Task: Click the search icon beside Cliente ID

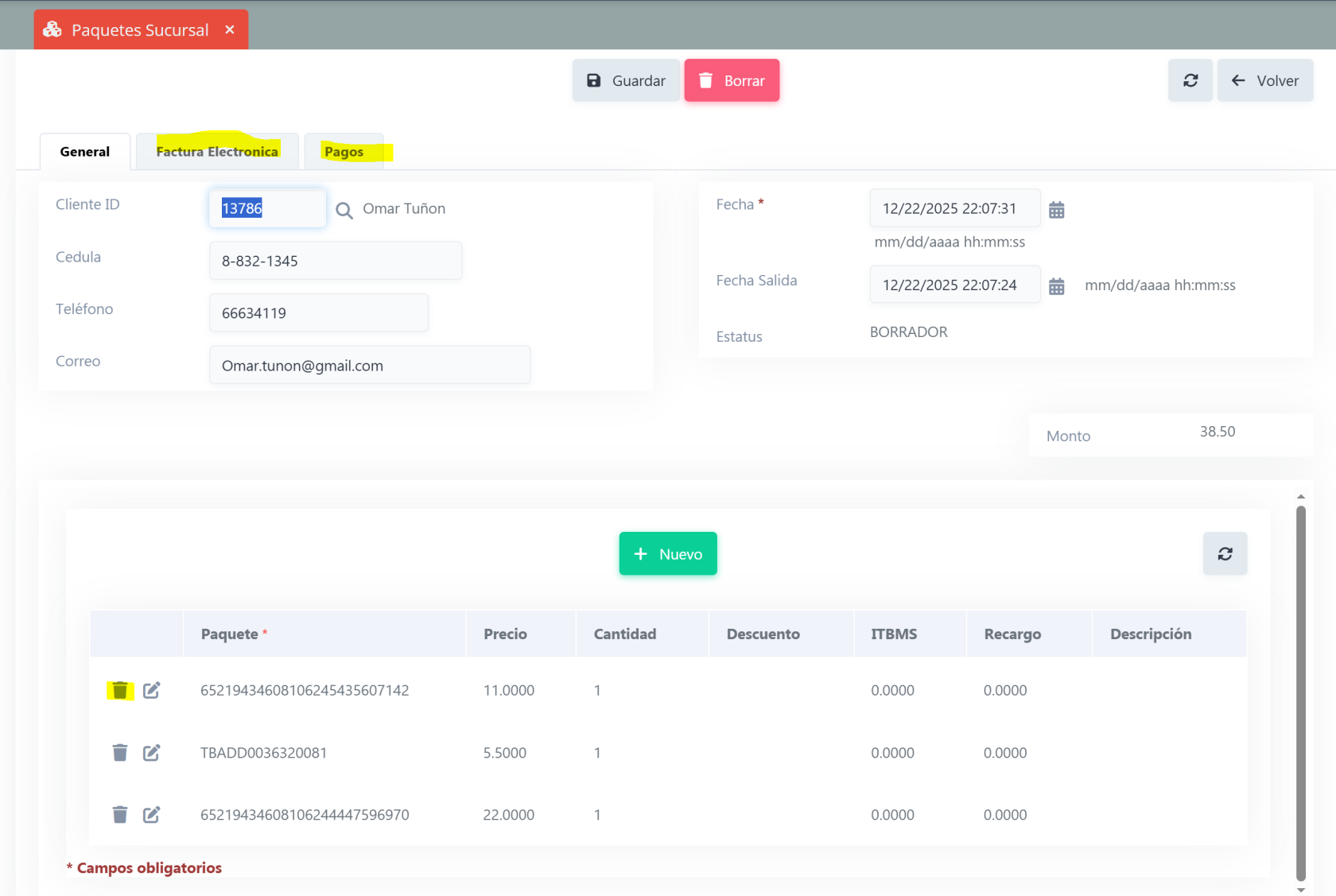Action: 344,210
